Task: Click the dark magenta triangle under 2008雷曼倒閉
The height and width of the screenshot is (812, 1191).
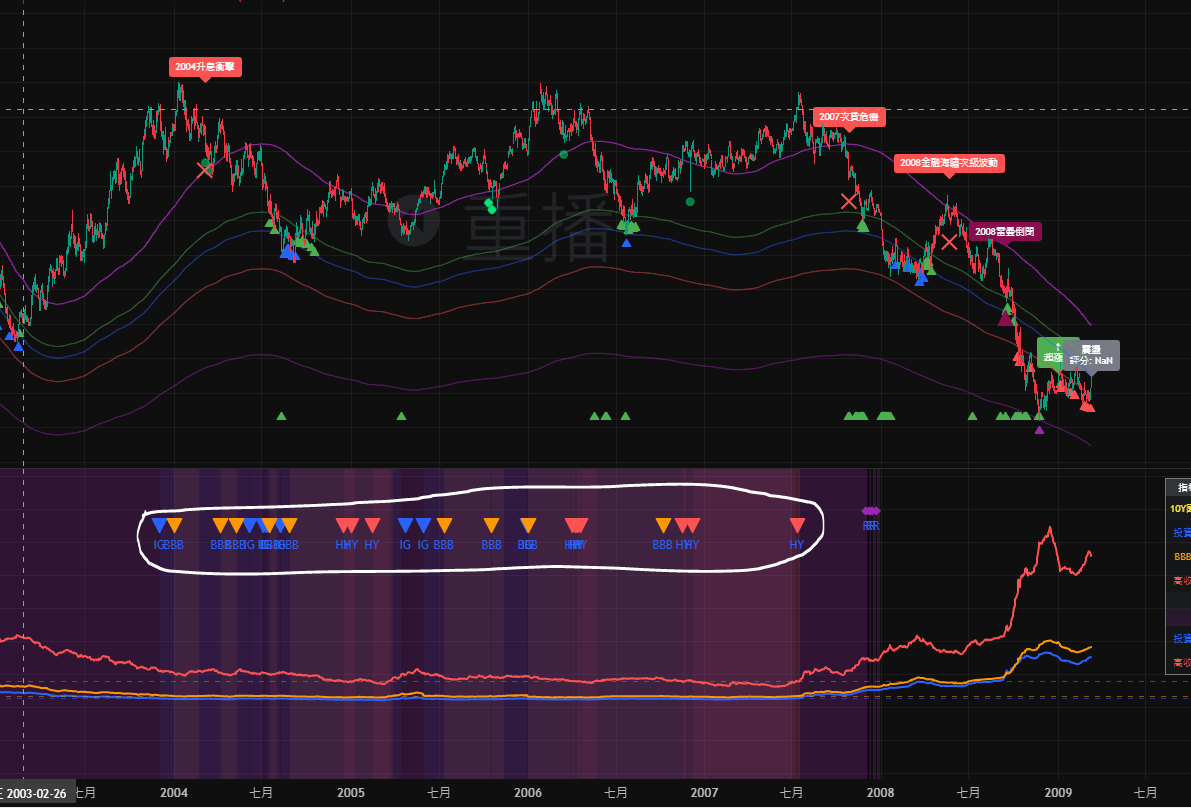Action: click(1005, 318)
